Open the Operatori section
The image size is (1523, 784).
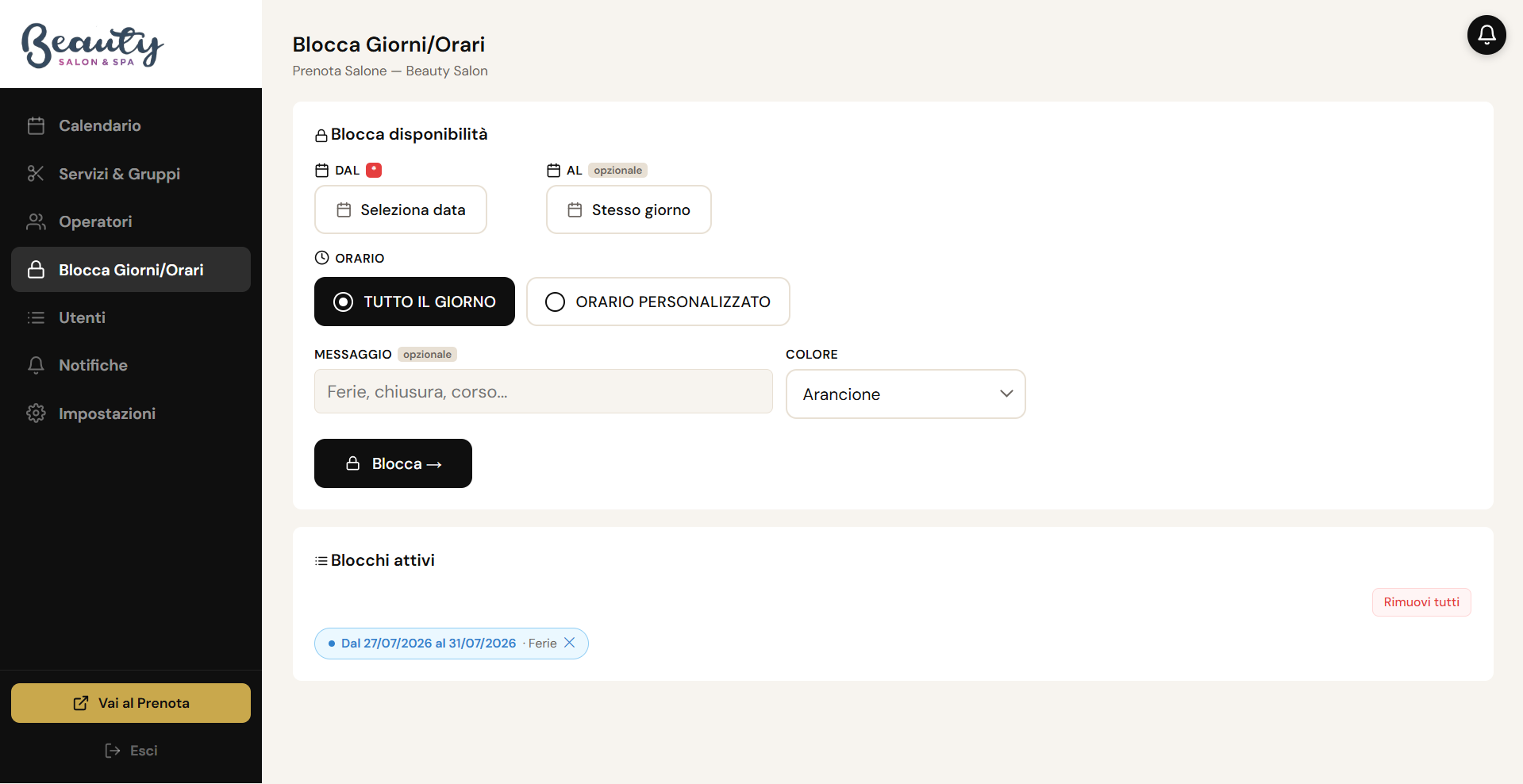(131, 221)
